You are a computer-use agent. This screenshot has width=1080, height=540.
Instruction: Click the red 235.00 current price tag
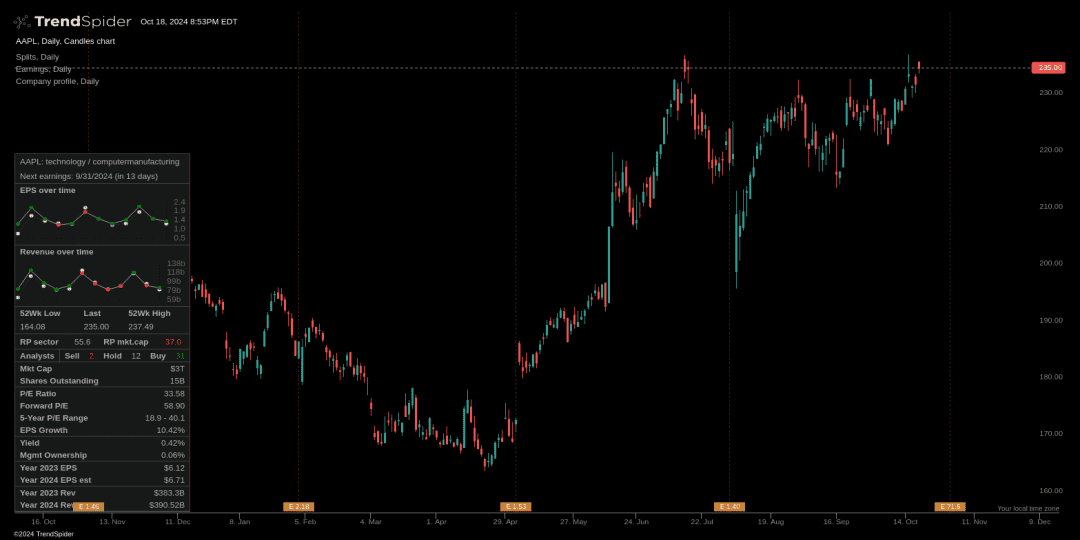tap(1049, 68)
